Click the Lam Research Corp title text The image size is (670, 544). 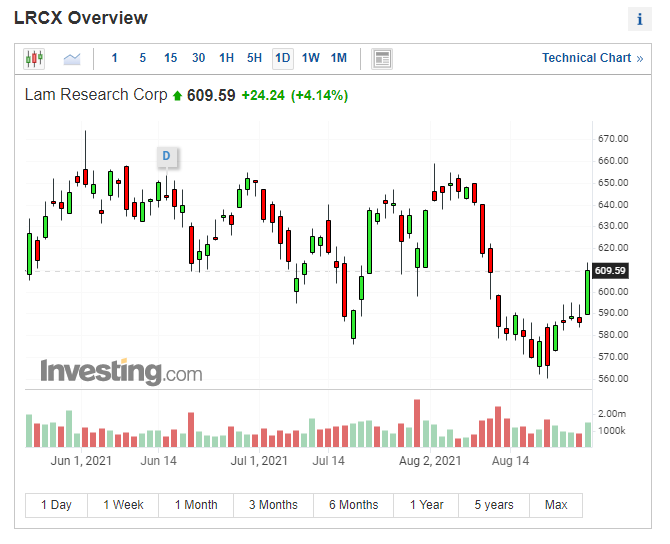pyautogui.click(x=96, y=95)
